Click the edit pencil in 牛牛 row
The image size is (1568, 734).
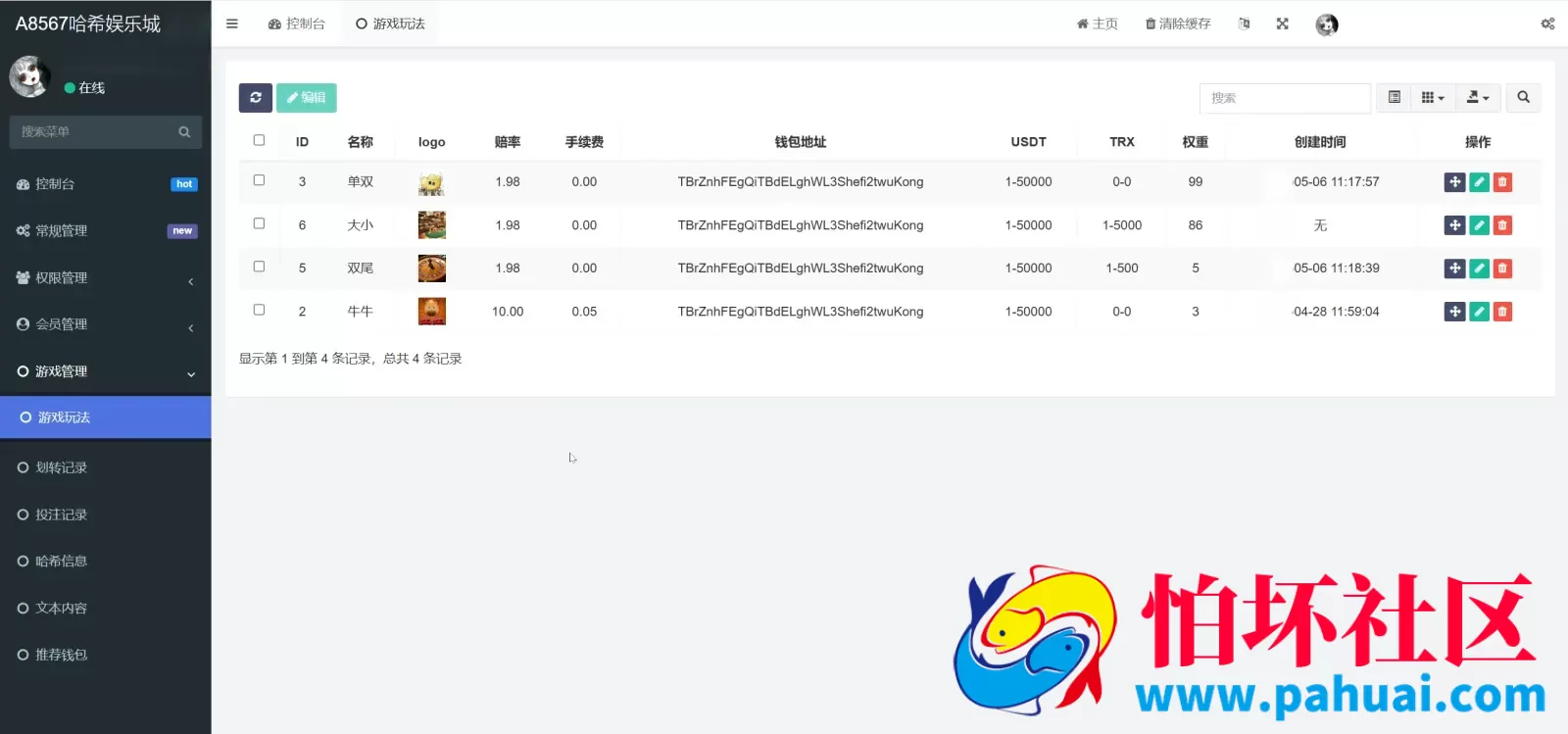coord(1479,312)
